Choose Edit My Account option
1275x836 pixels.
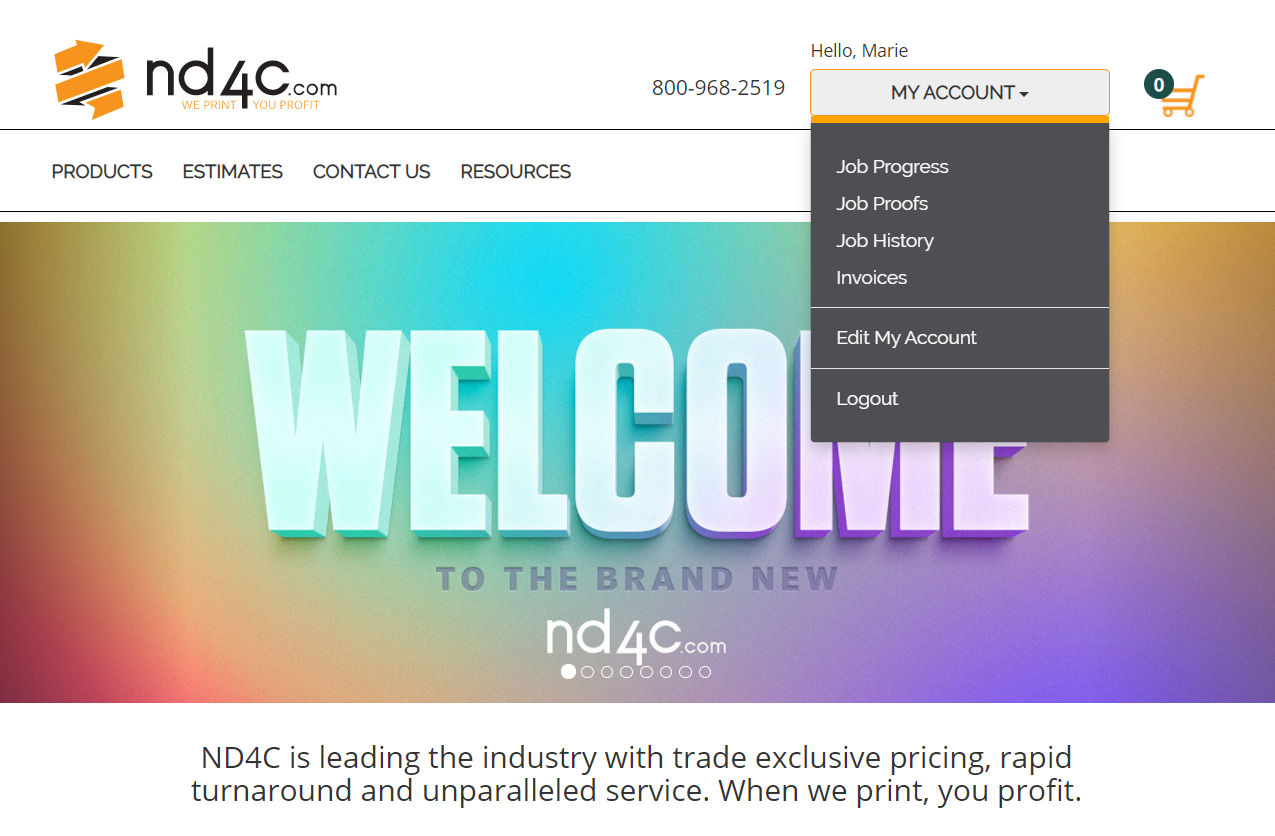click(906, 338)
